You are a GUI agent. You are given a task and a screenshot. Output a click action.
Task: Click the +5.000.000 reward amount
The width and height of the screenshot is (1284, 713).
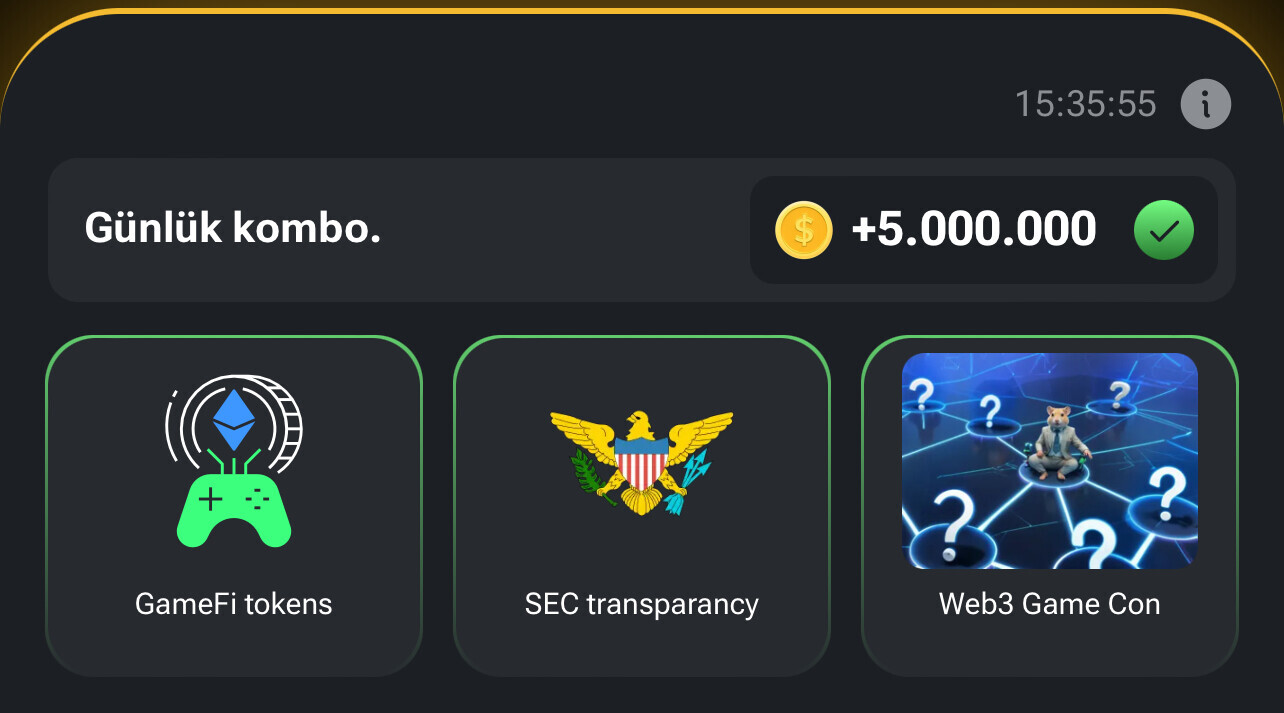point(974,230)
